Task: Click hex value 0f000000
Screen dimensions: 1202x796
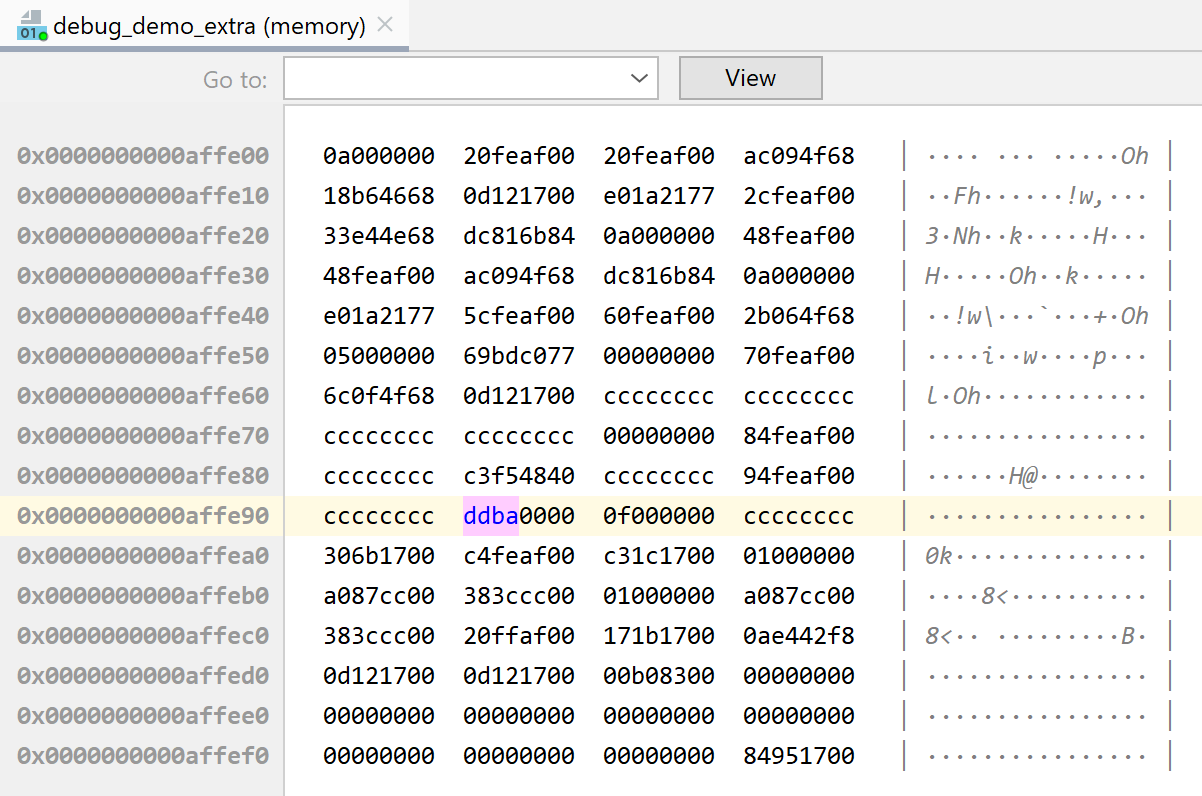Action: [659, 516]
